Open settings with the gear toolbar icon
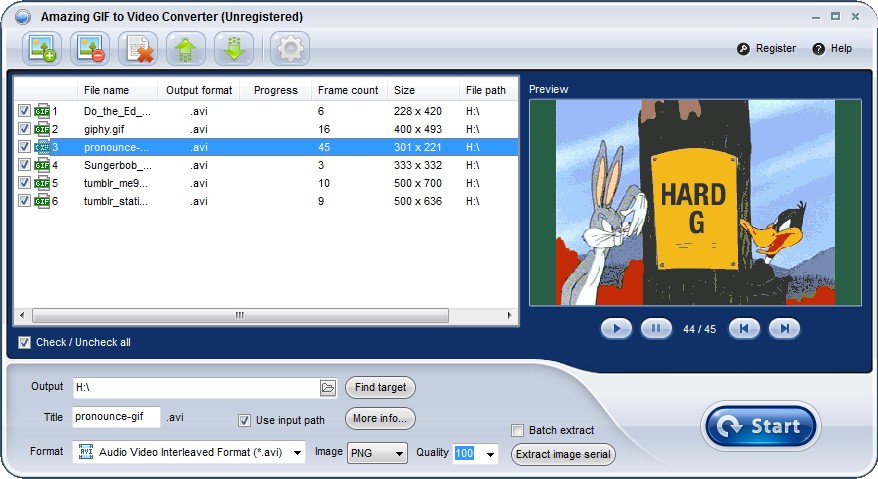 point(290,49)
